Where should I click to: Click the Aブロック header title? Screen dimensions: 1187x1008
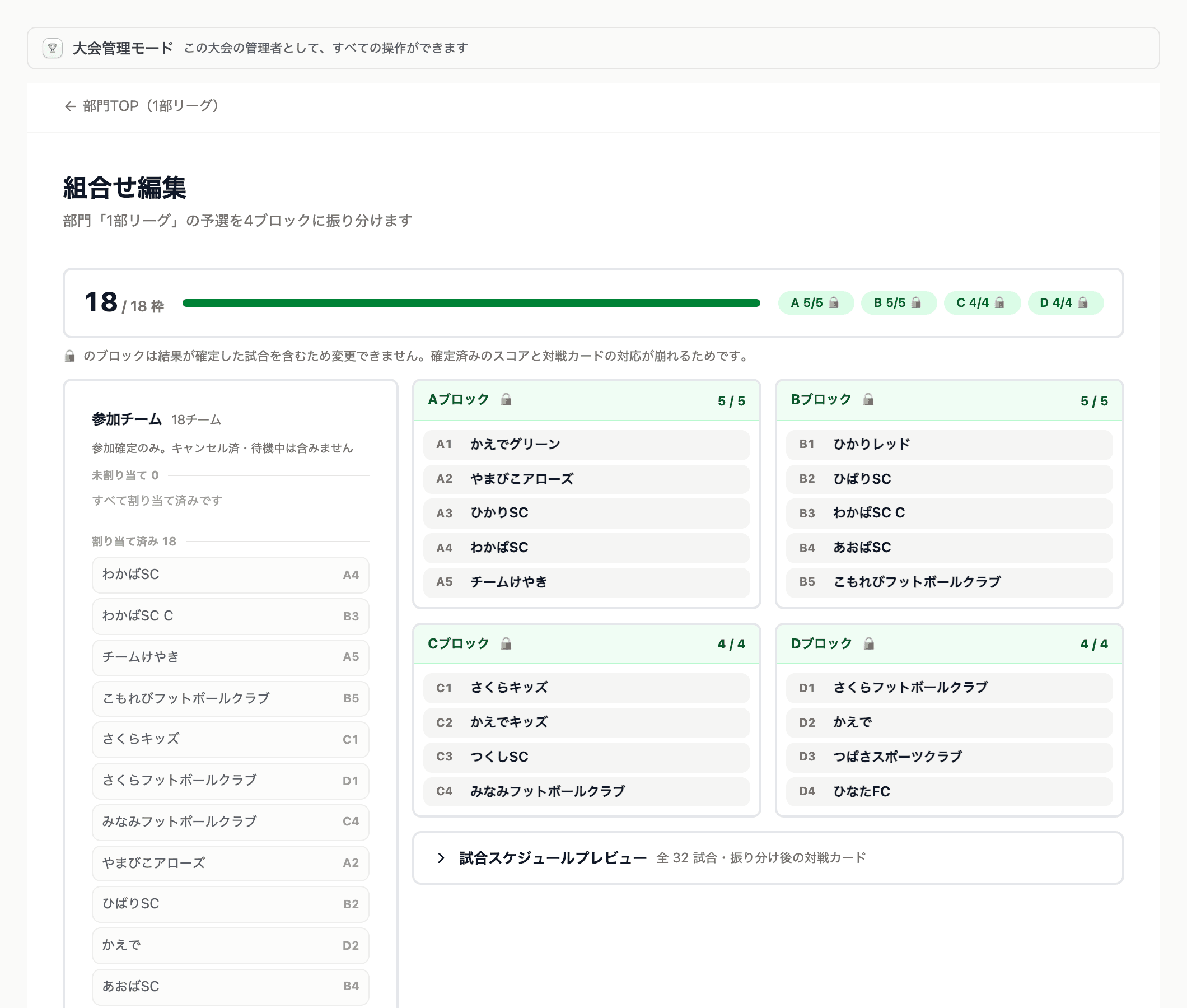click(x=459, y=399)
